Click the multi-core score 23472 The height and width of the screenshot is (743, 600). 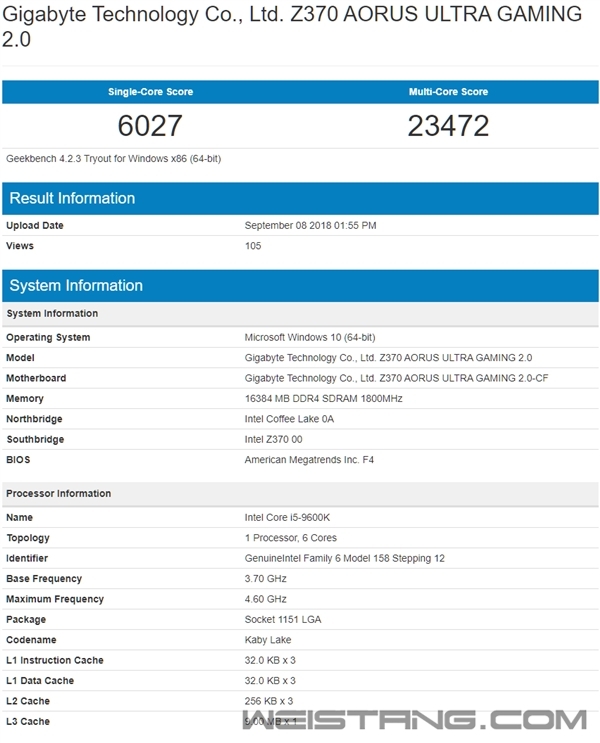(448, 126)
